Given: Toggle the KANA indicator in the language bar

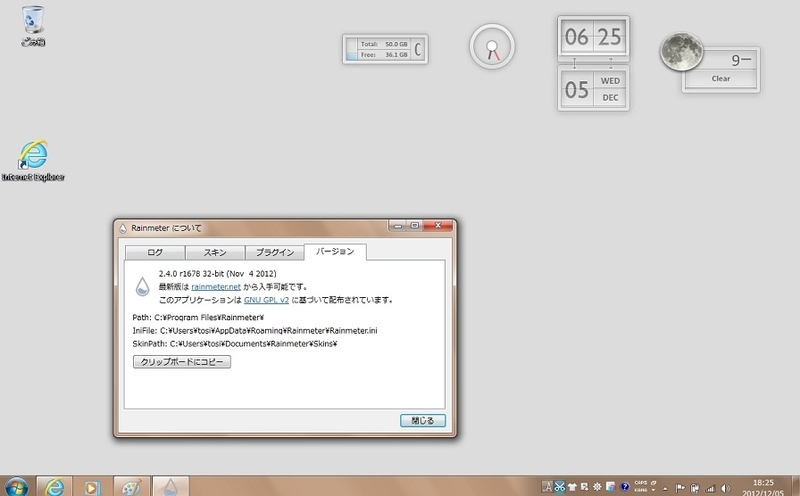Looking at the screenshot, I should 641,490.
